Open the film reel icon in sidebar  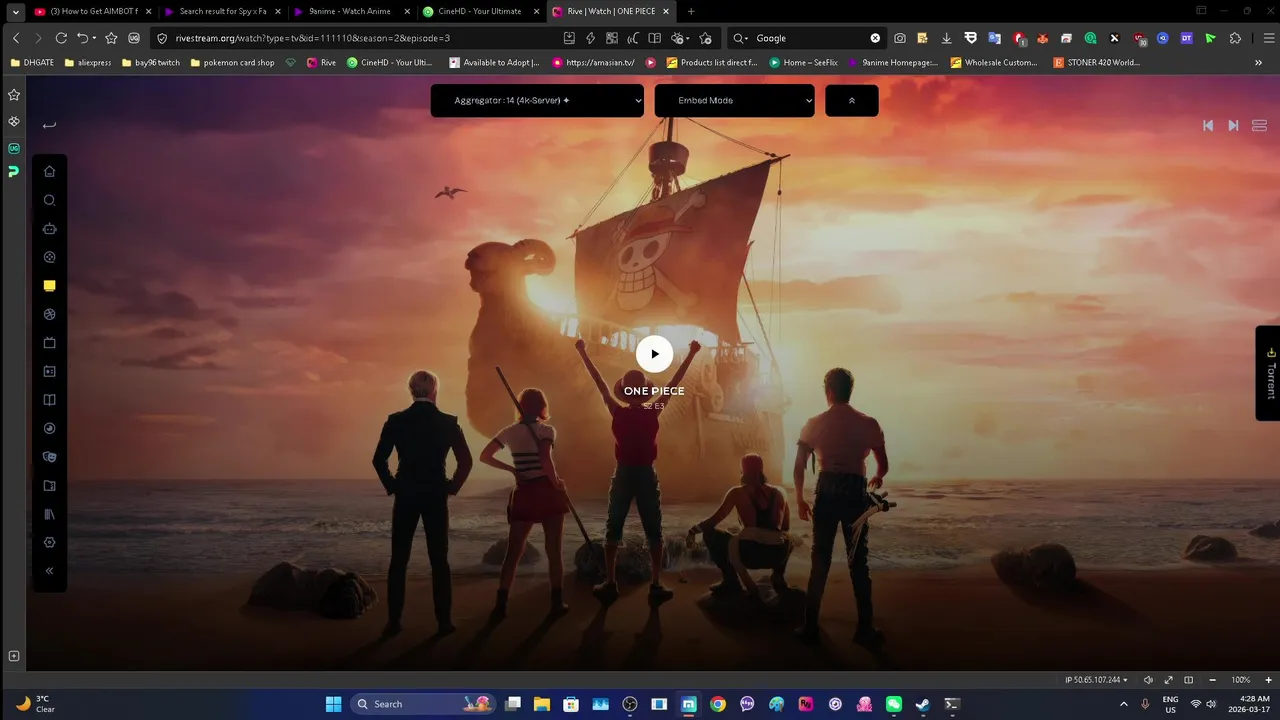pyautogui.click(x=49, y=257)
